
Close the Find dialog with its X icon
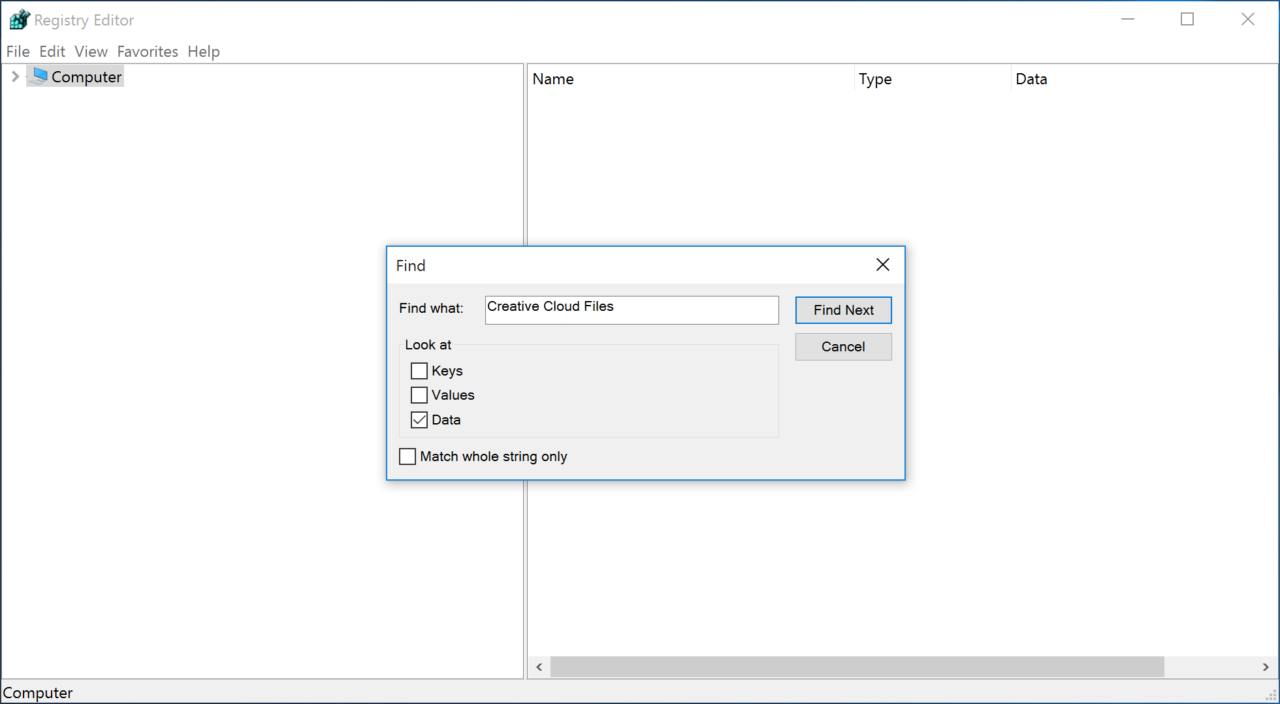(882, 265)
